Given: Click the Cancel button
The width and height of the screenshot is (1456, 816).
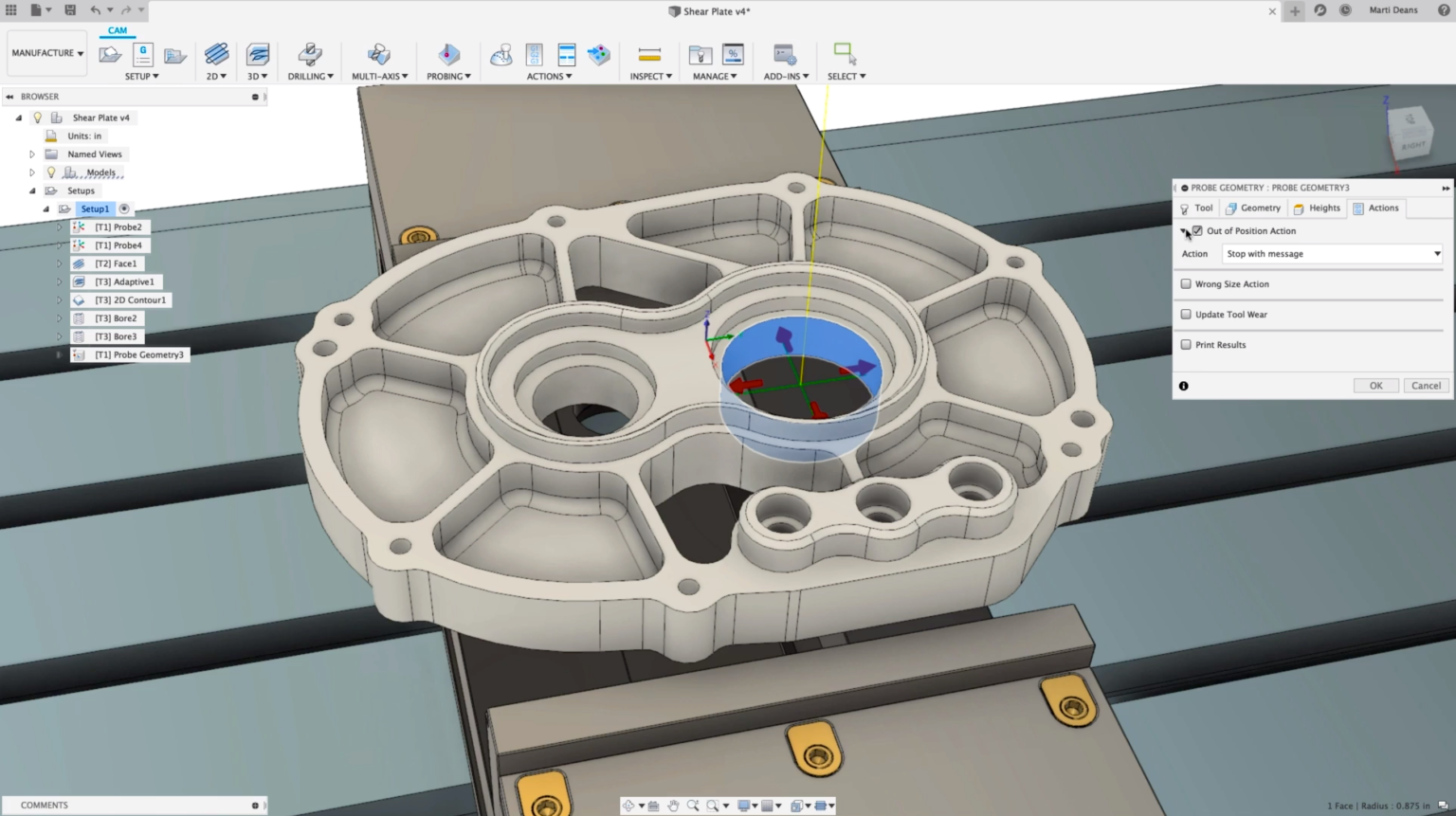Looking at the screenshot, I should coord(1426,386).
